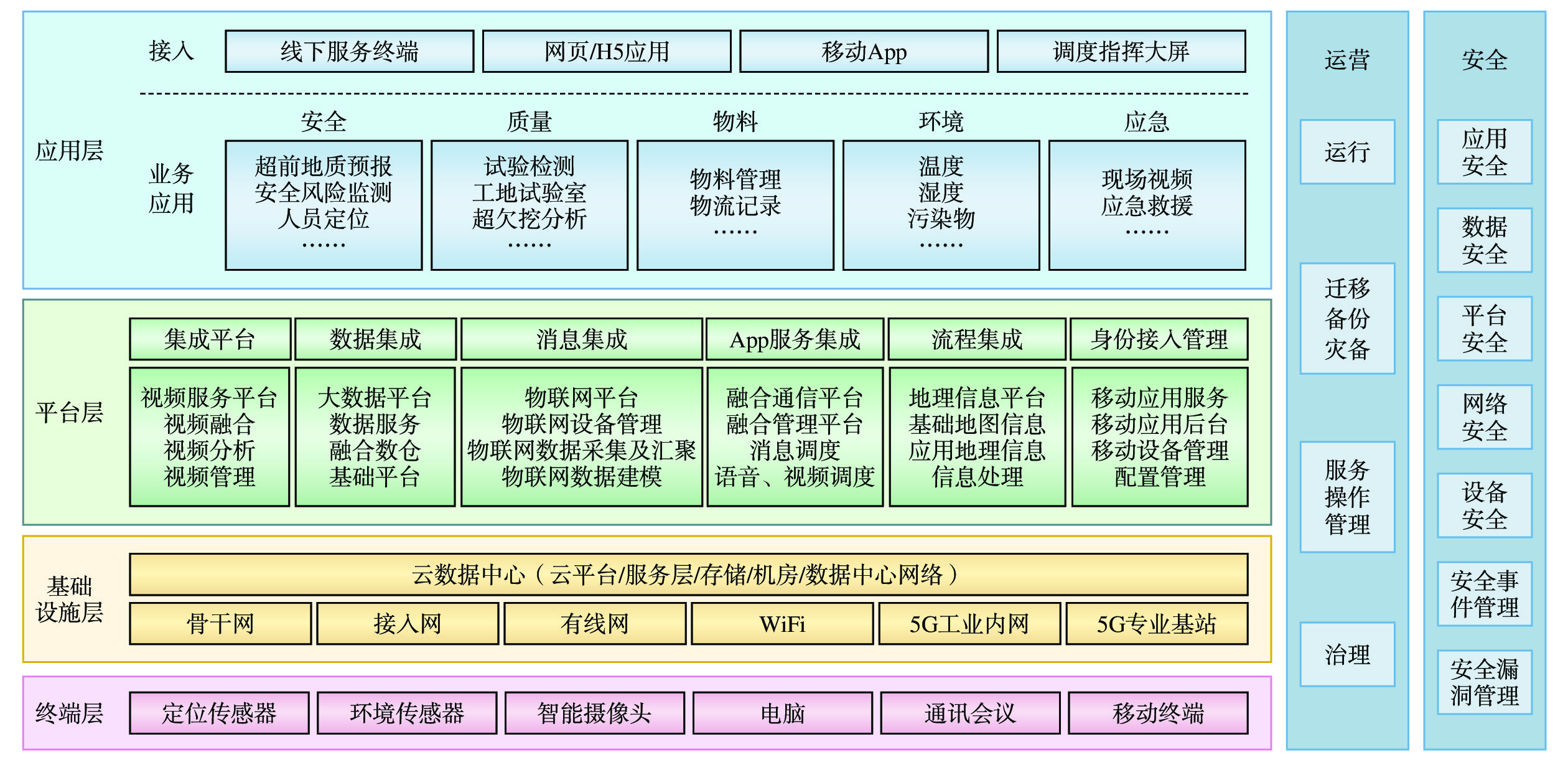The image size is (1568, 757).
Task: Click the 网络安全 box
Action: 1484,416
